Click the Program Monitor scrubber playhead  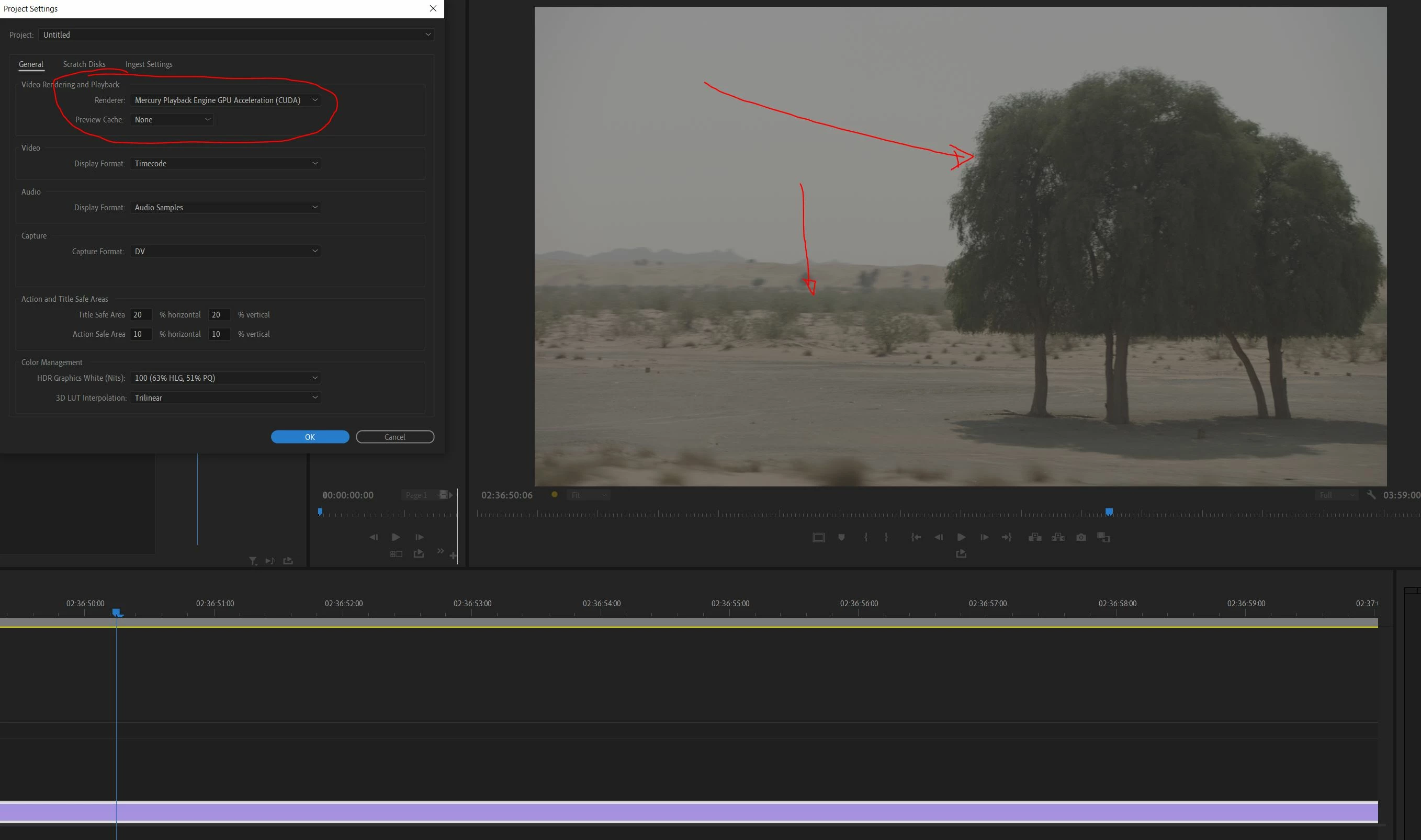1109,512
